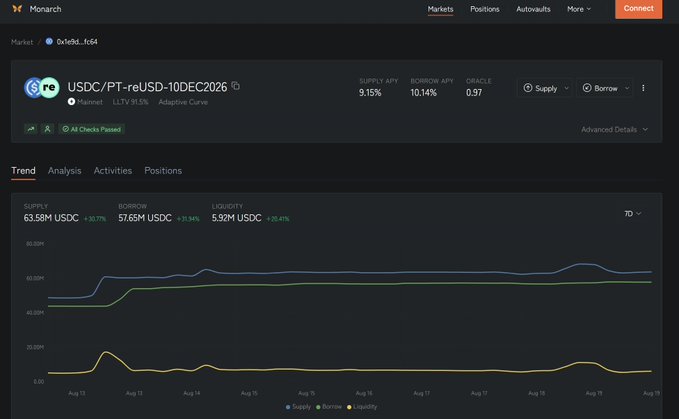Open the 7D timeframe dropdown
This screenshot has width=679, height=419.
point(633,213)
